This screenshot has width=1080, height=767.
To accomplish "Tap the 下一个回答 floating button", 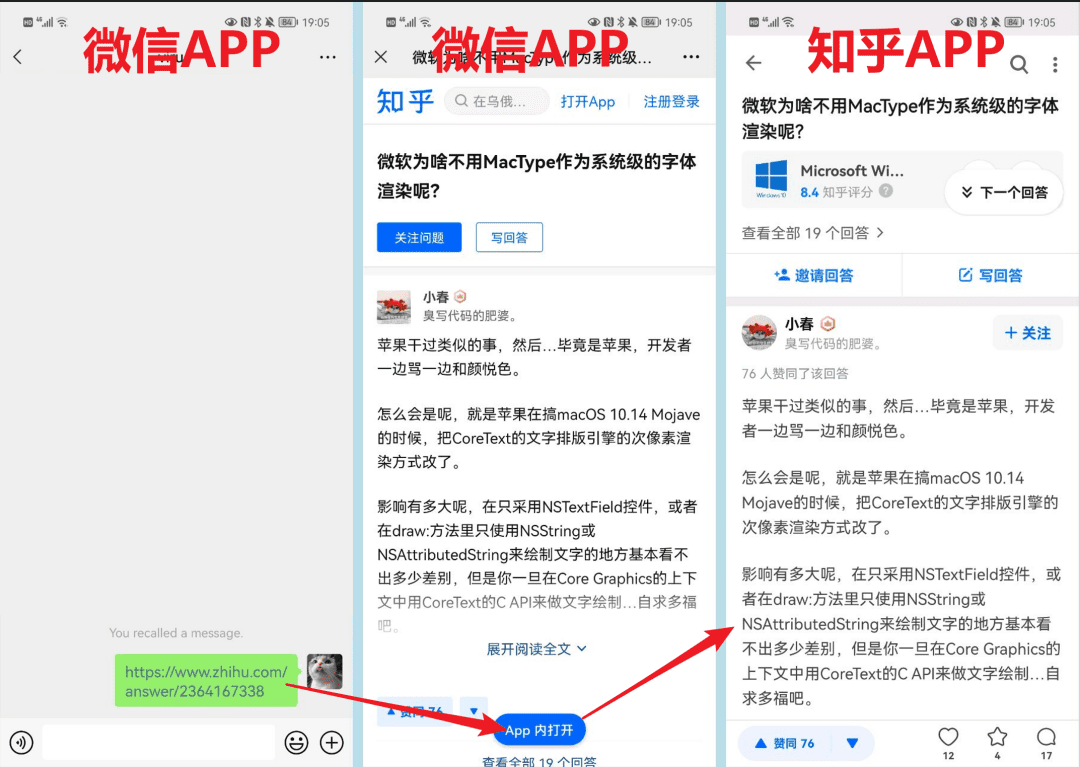I will pyautogui.click(x=1004, y=192).
